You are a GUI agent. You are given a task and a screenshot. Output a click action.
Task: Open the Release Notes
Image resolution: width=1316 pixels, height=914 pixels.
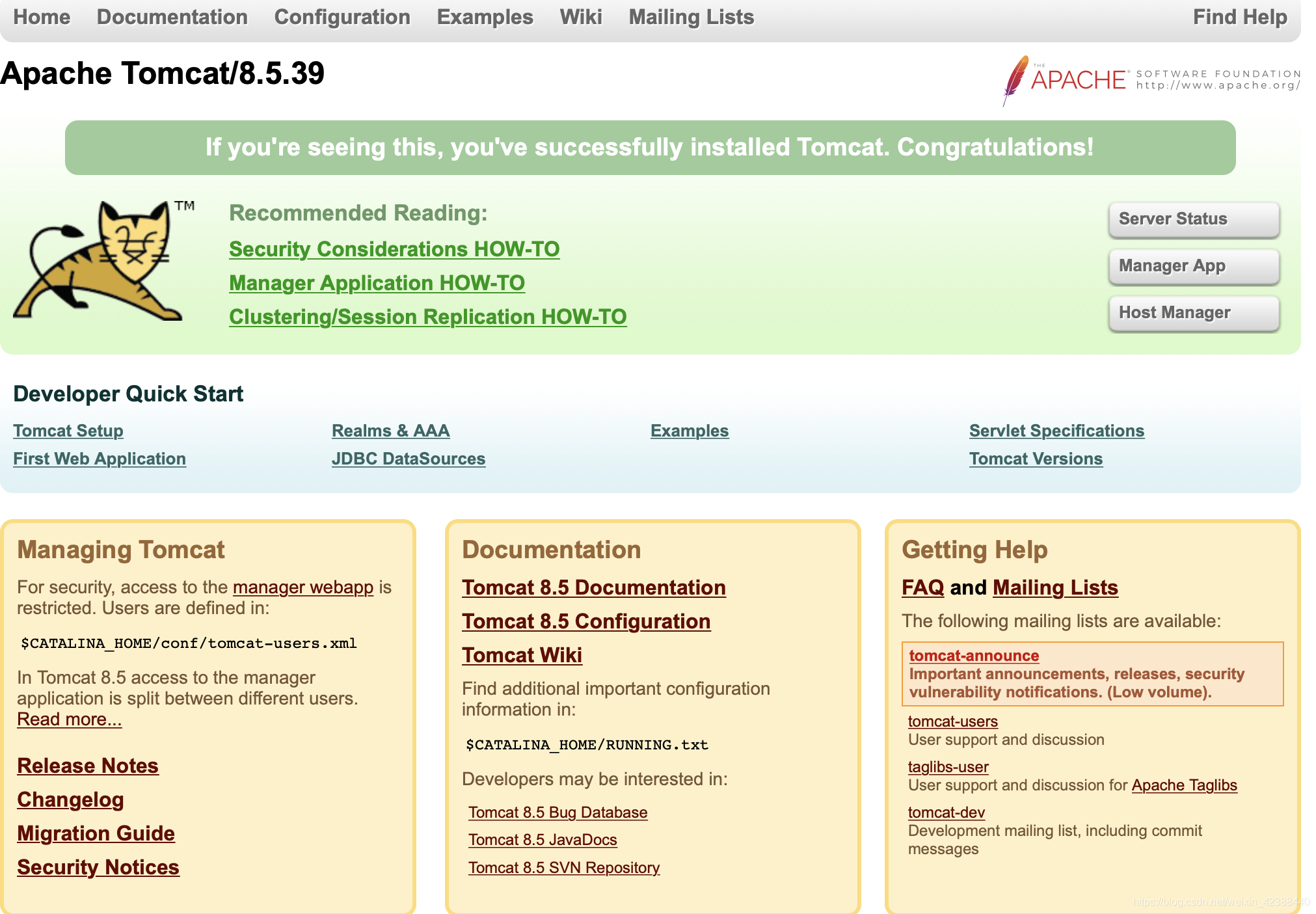tap(87, 766)
